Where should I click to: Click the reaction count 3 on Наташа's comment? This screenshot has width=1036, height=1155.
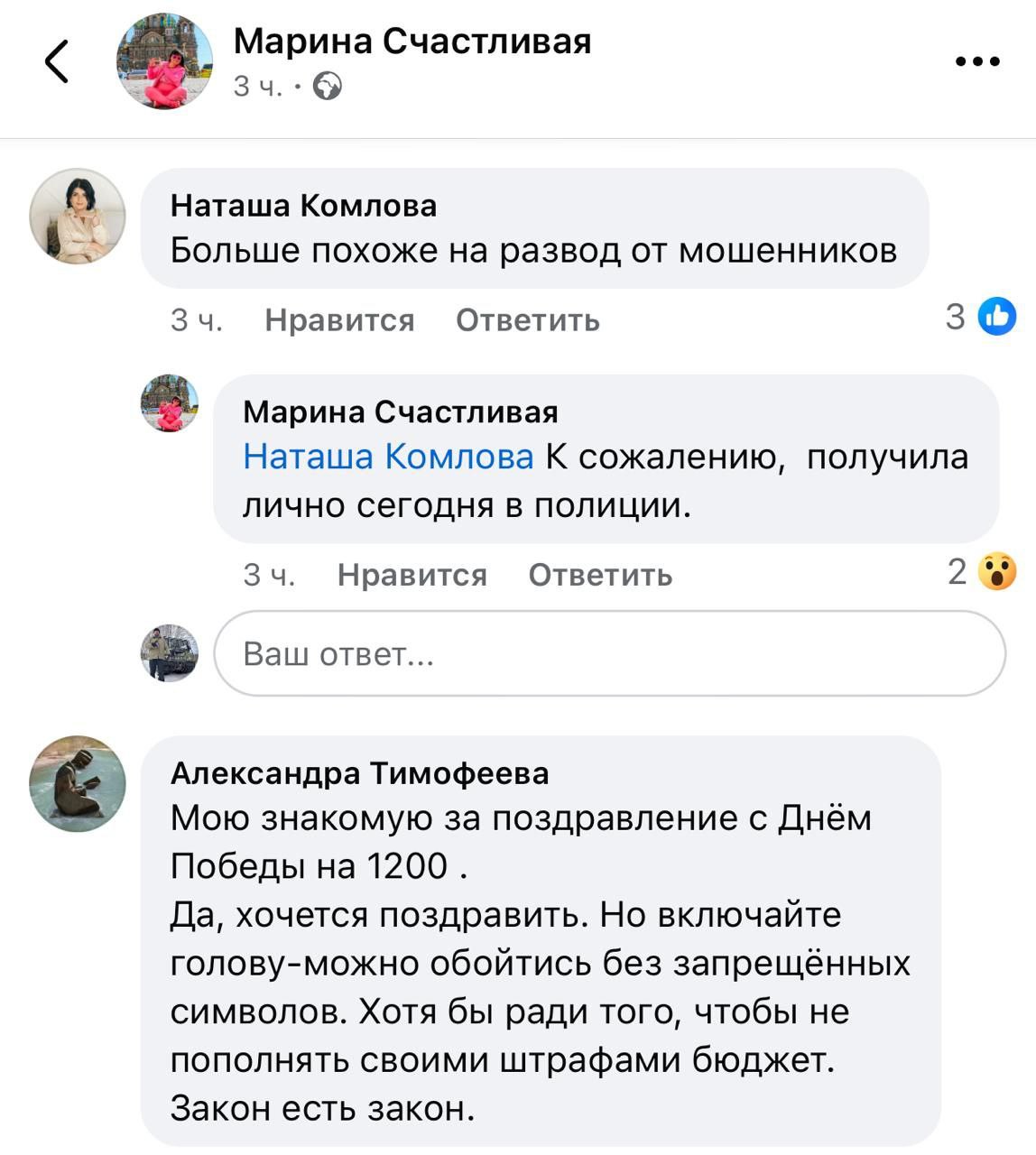[x=955, y=317]
